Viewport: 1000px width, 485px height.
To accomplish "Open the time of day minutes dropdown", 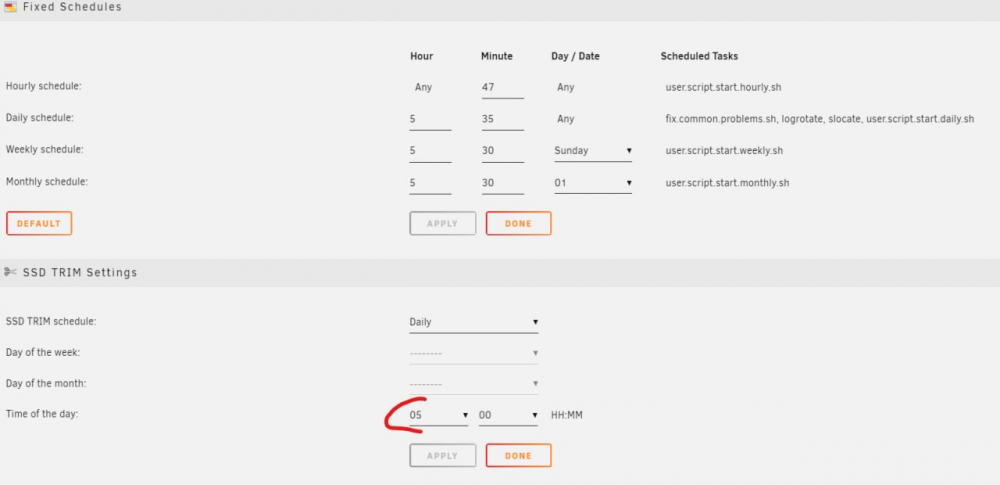I will click(x=508, y=415).
